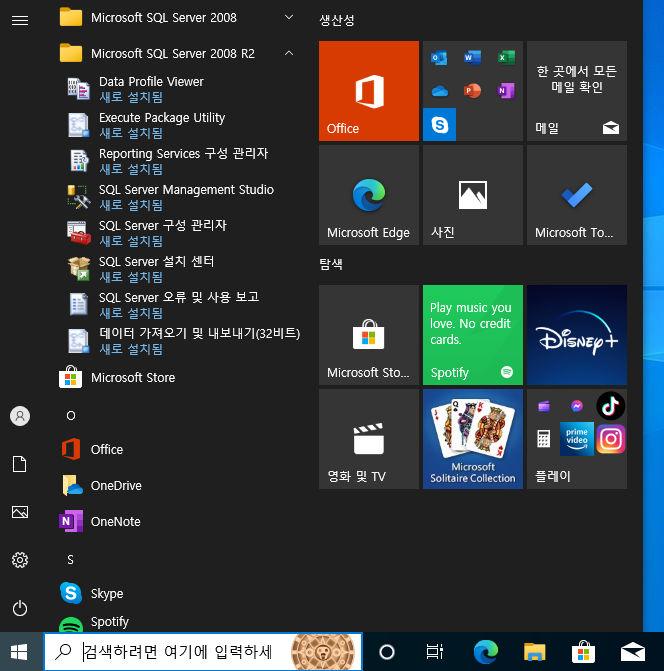Open Microsoft Store from the app list
The width and height of the screenshot is (664, 671).
pos(177,377)
